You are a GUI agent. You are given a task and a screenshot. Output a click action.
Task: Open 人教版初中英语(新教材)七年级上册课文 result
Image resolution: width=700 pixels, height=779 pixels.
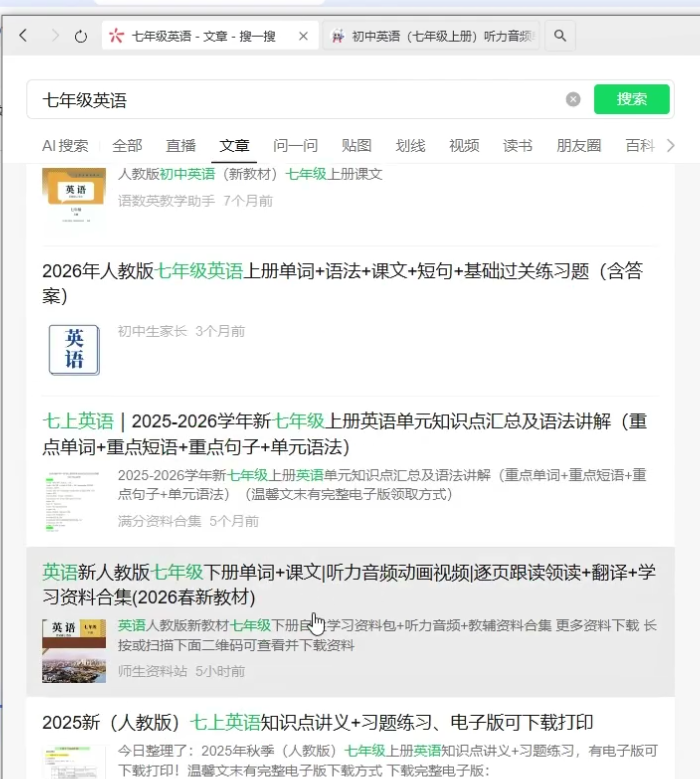(x=250, y=174)
